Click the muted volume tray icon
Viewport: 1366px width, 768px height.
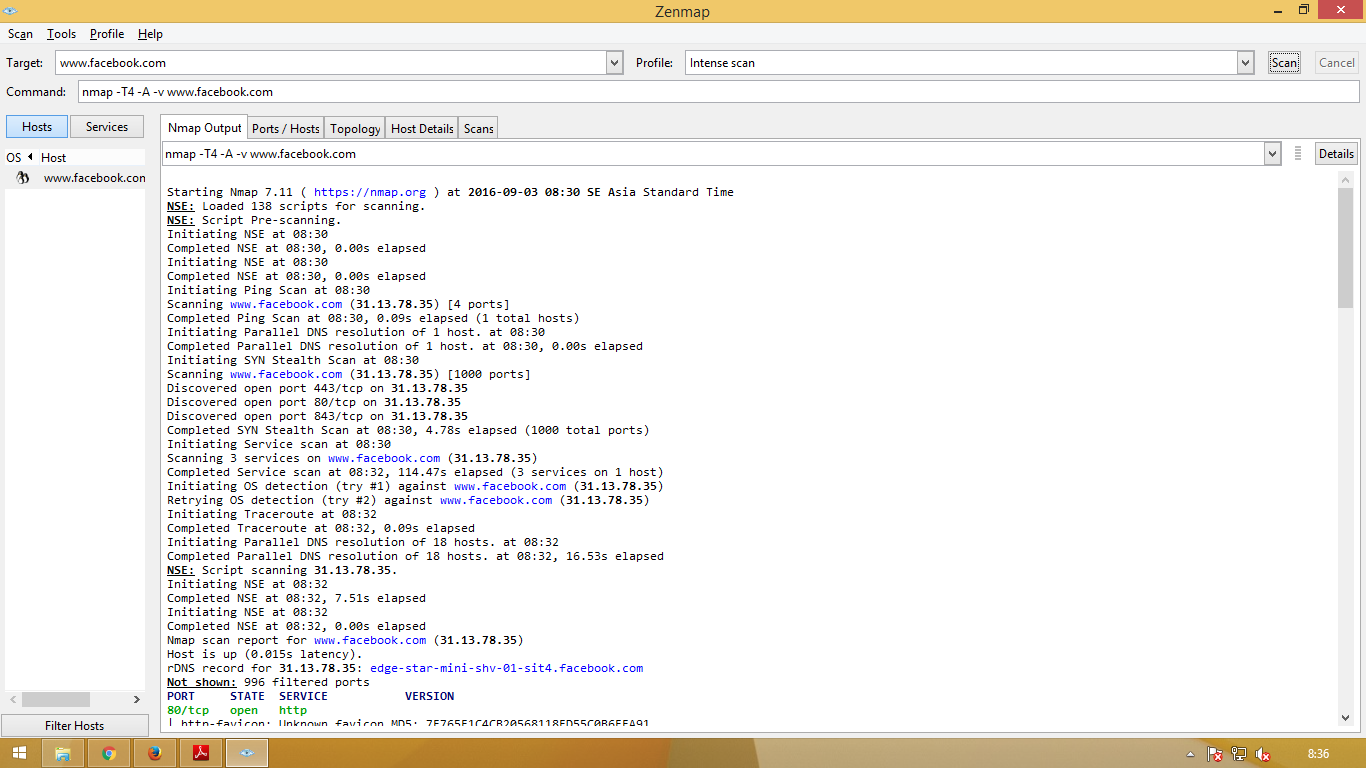coord(1263,754)
